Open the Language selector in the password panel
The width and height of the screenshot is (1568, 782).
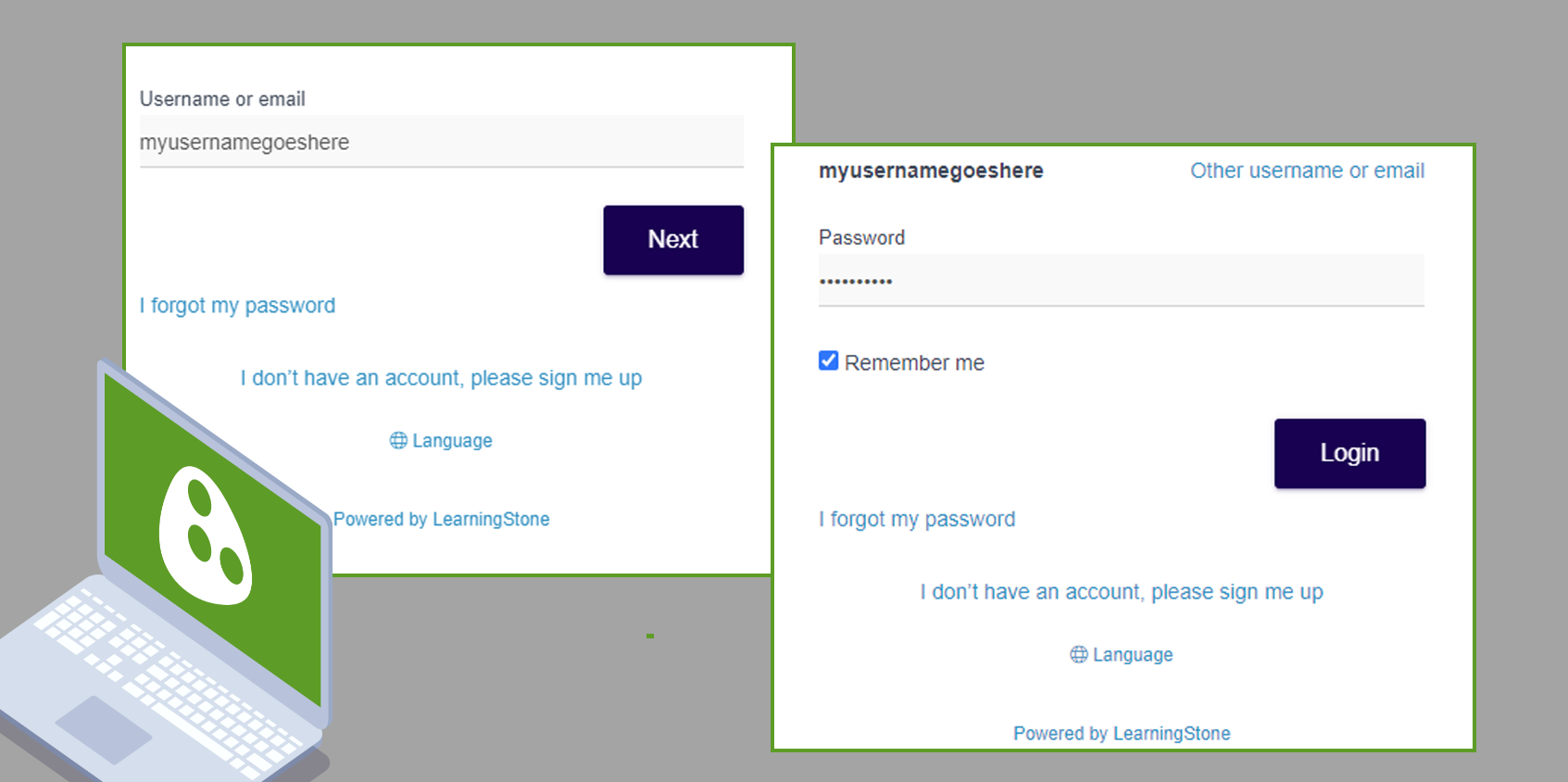(1122, 655)
